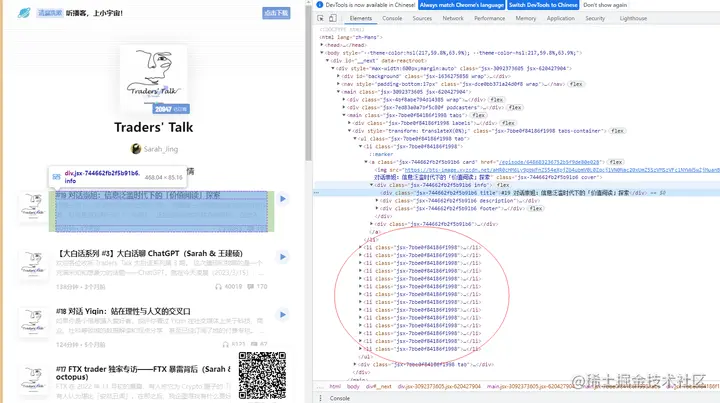Expand the labels div node
This screenshot has width=720, height=403.
pos(349,123)
